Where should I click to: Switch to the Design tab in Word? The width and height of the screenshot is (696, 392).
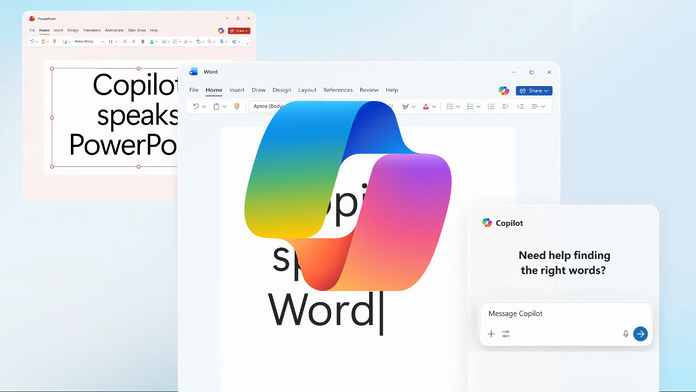[x=282, y=90]
